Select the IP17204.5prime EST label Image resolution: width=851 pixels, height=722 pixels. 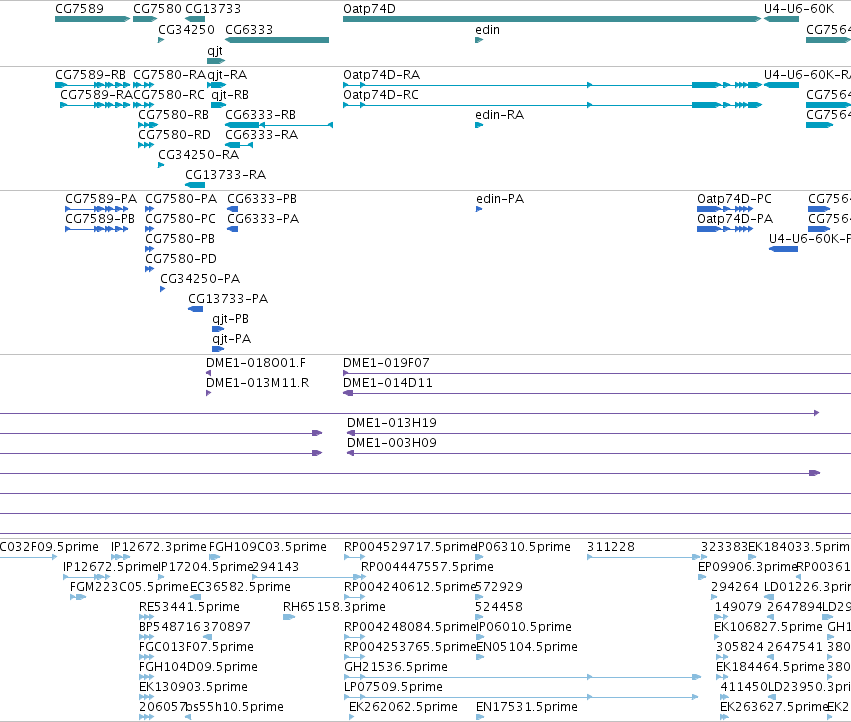click(206, 567)
